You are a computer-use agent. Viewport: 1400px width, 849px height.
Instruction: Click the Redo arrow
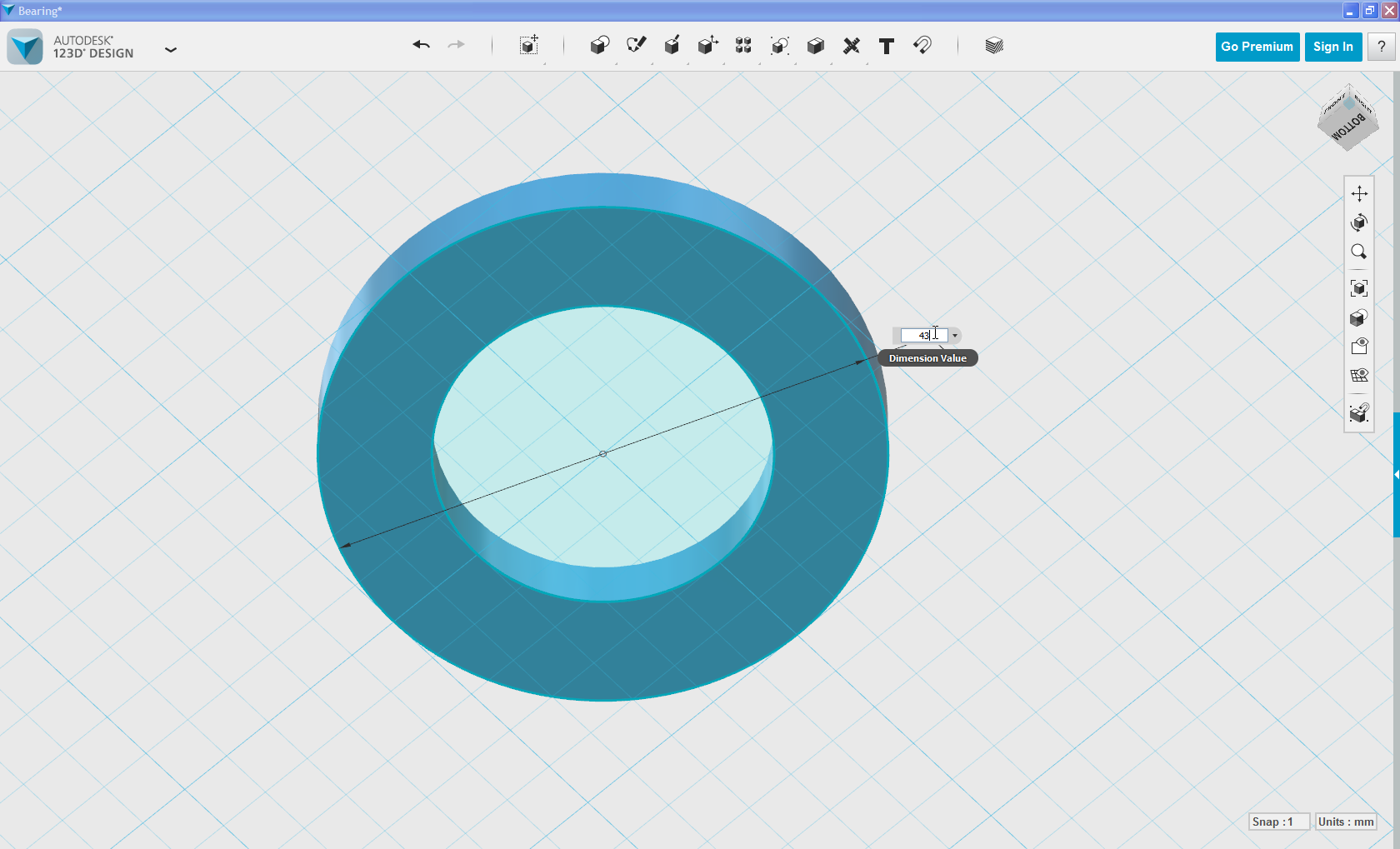click(x=456, y=45)
